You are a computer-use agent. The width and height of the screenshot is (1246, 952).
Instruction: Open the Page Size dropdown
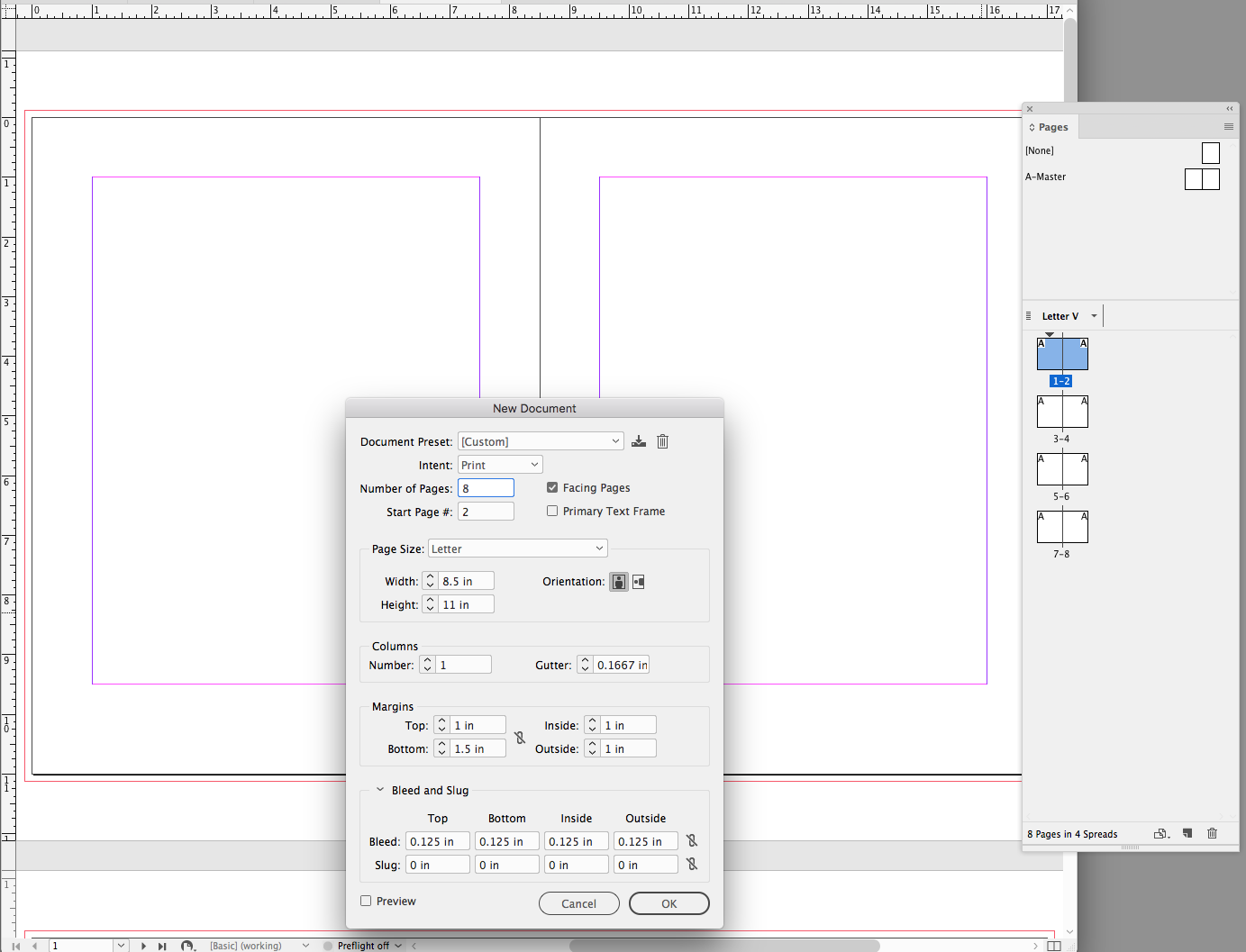tap(517, 548)
